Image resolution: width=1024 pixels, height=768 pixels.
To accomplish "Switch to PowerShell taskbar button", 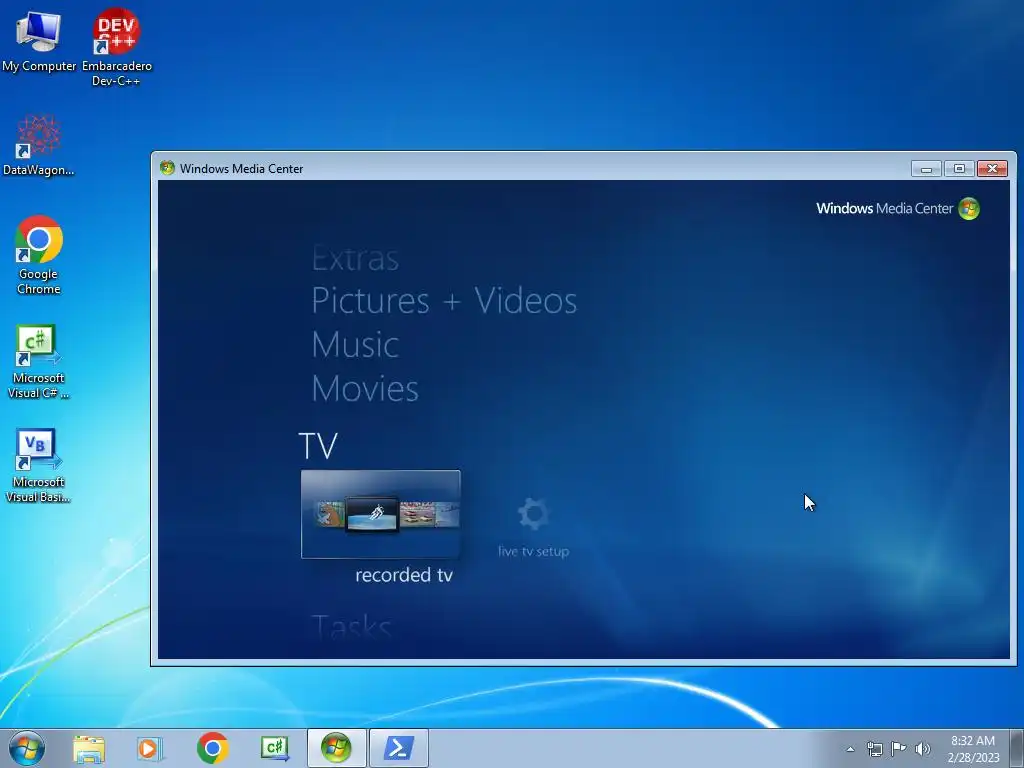I will 399,748.
